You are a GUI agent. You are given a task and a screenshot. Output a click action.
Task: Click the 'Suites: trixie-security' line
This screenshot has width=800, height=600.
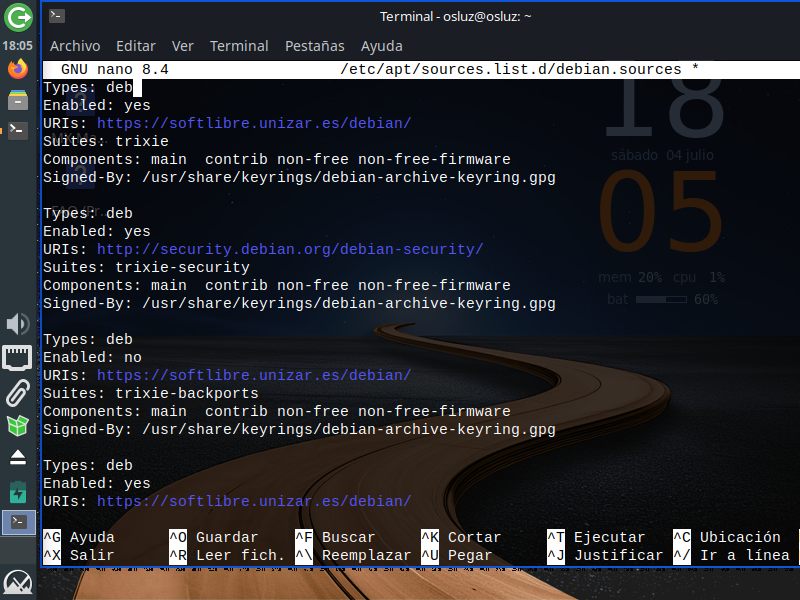click(x=146, y=267)
